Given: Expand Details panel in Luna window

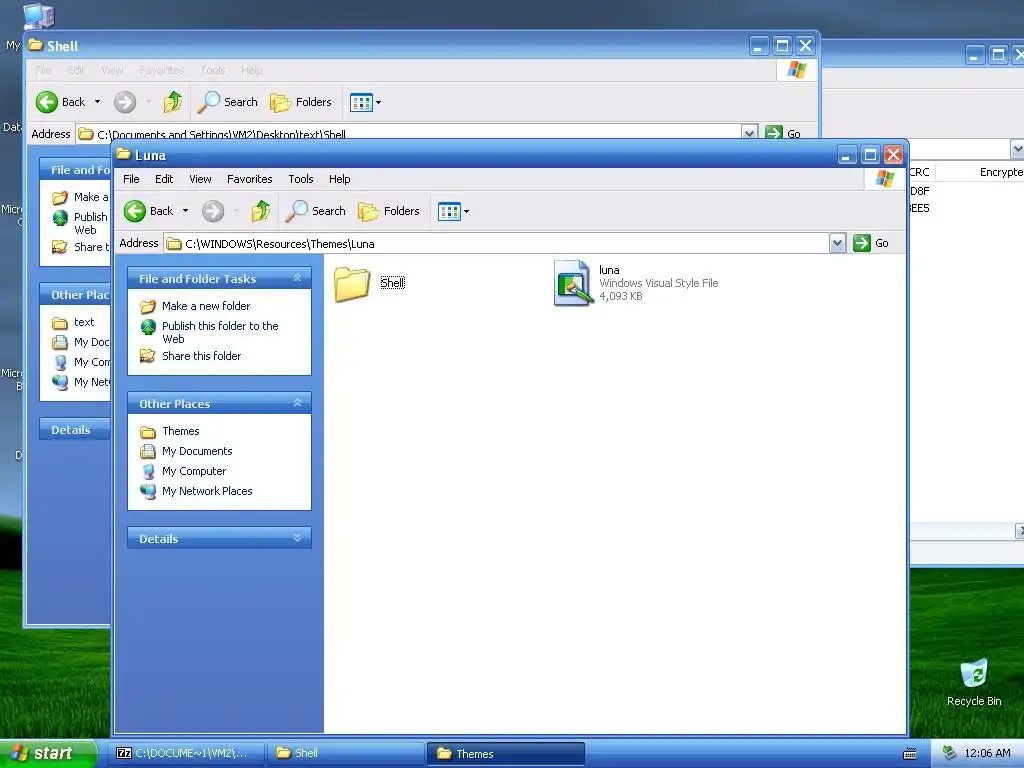Looking at the screenshot, I should [x=297, y=538].
